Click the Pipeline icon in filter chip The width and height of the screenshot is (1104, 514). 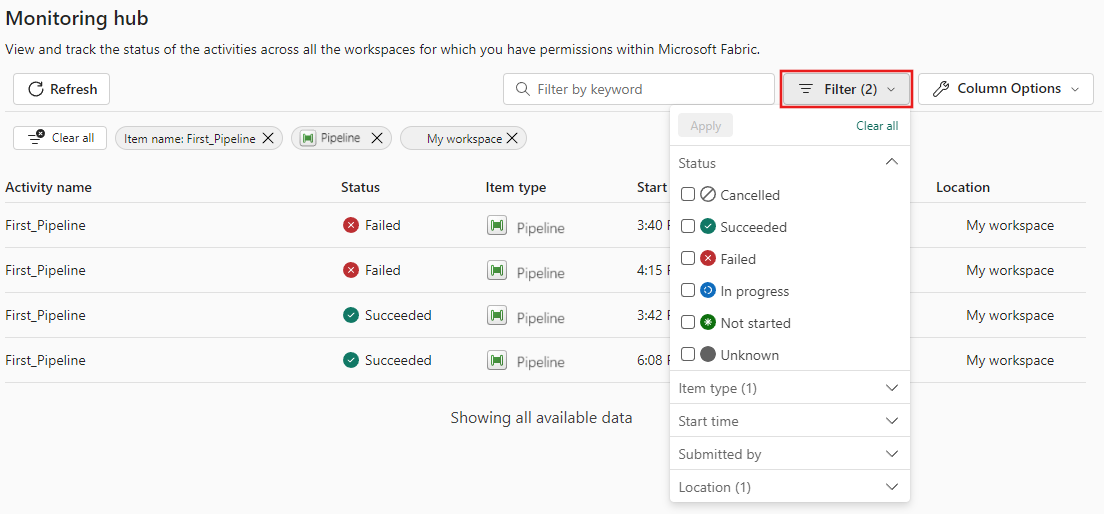tap(308, 139)
